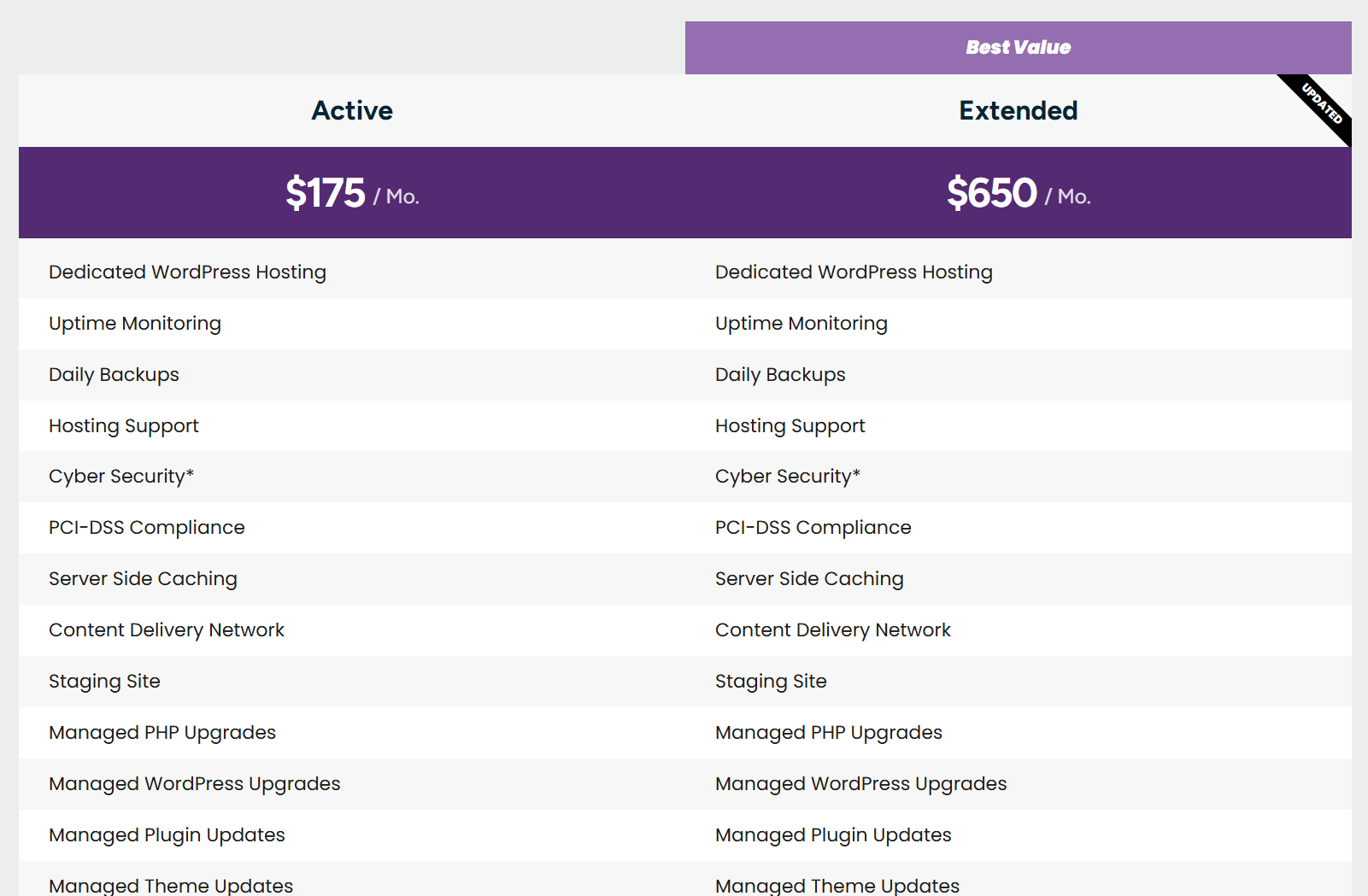This screenshot has width=1368, height=896.
Task: Select the Extended plan column header
Action: pos(1018,110)
